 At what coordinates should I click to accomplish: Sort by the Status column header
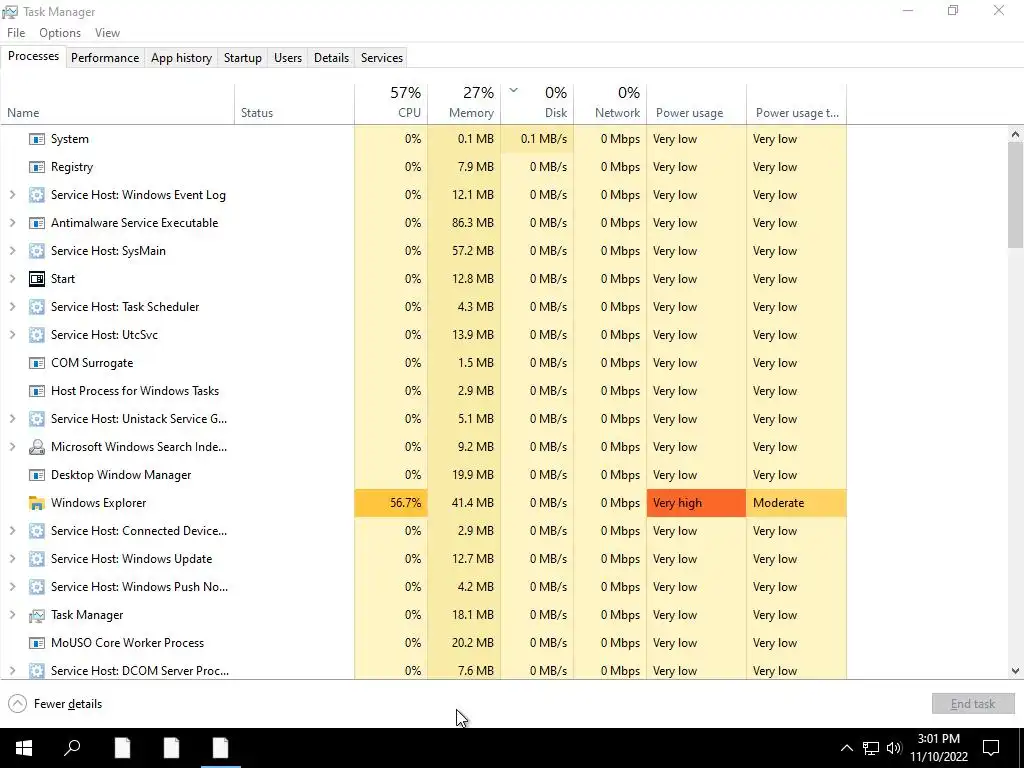tap(295, 104)
